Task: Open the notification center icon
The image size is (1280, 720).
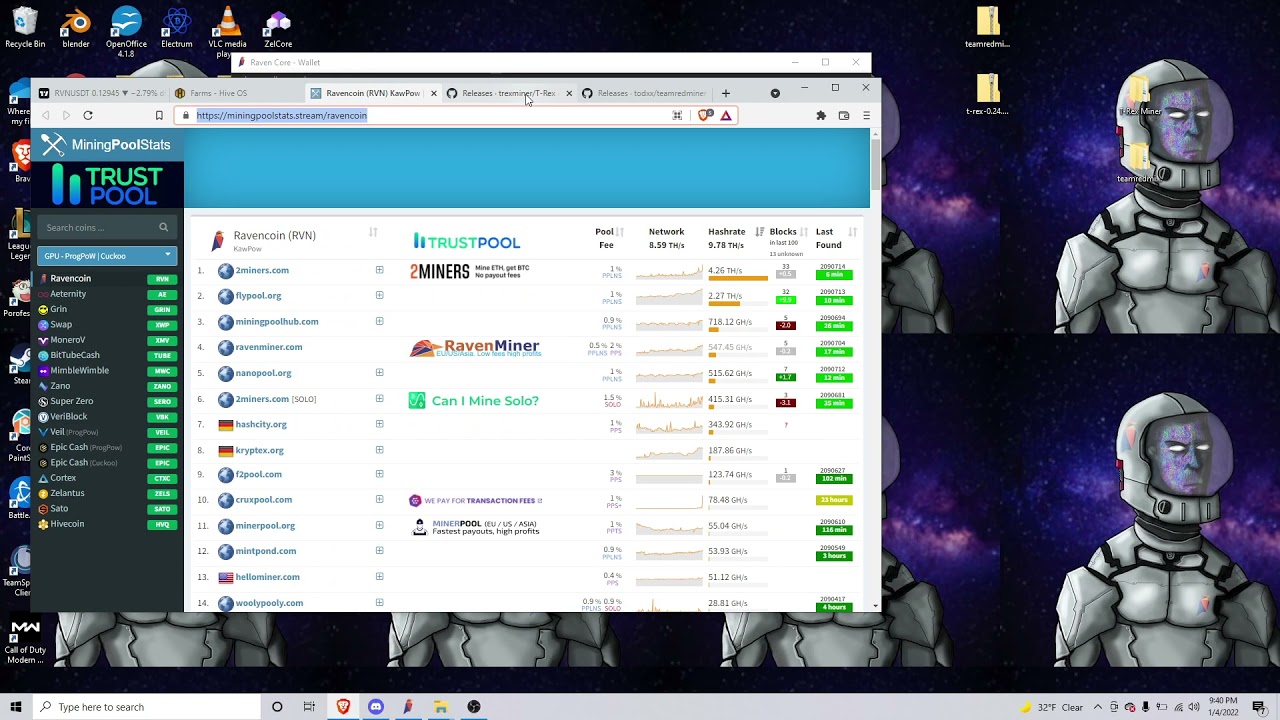Action: click(1257, 707)
